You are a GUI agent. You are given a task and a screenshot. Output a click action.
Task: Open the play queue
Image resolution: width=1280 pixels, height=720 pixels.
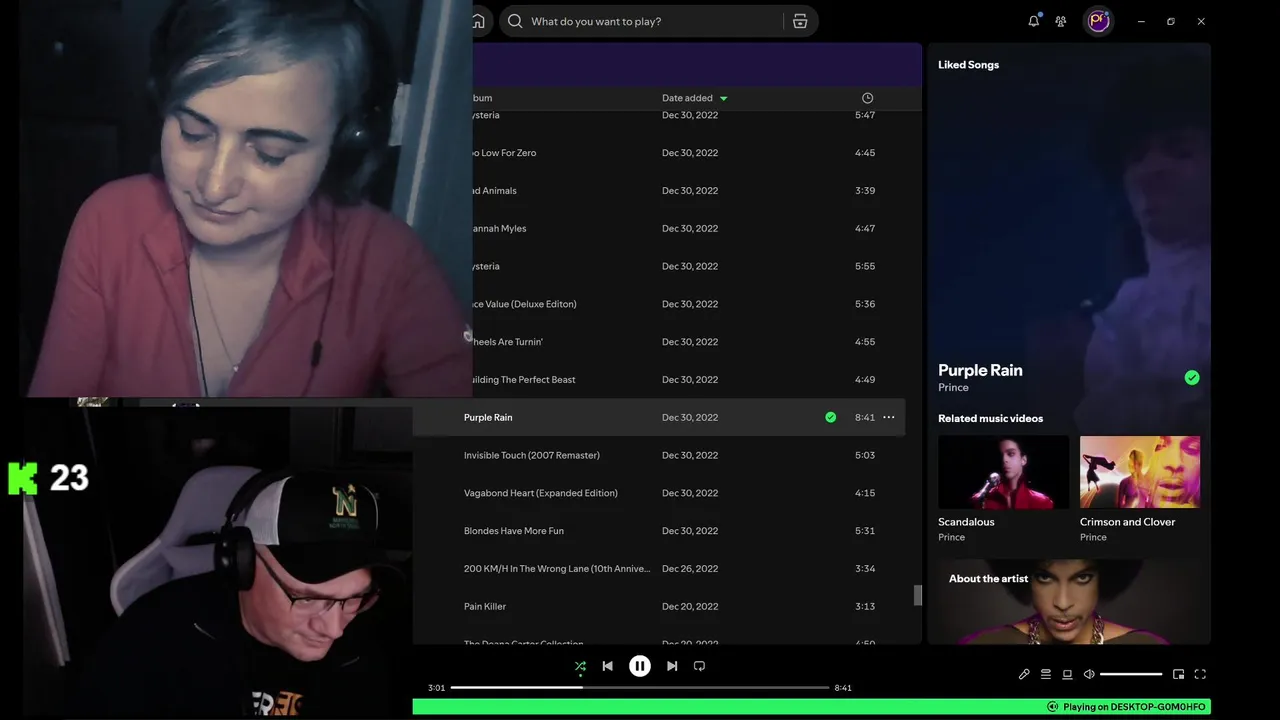1046,674
